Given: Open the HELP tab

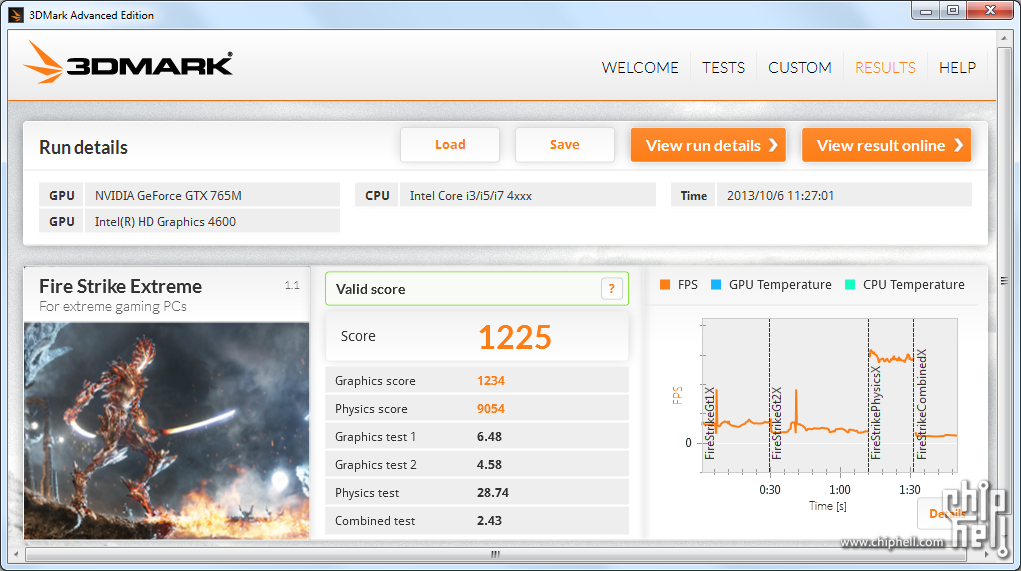Looking at the screenshot, I should point(957,68).
